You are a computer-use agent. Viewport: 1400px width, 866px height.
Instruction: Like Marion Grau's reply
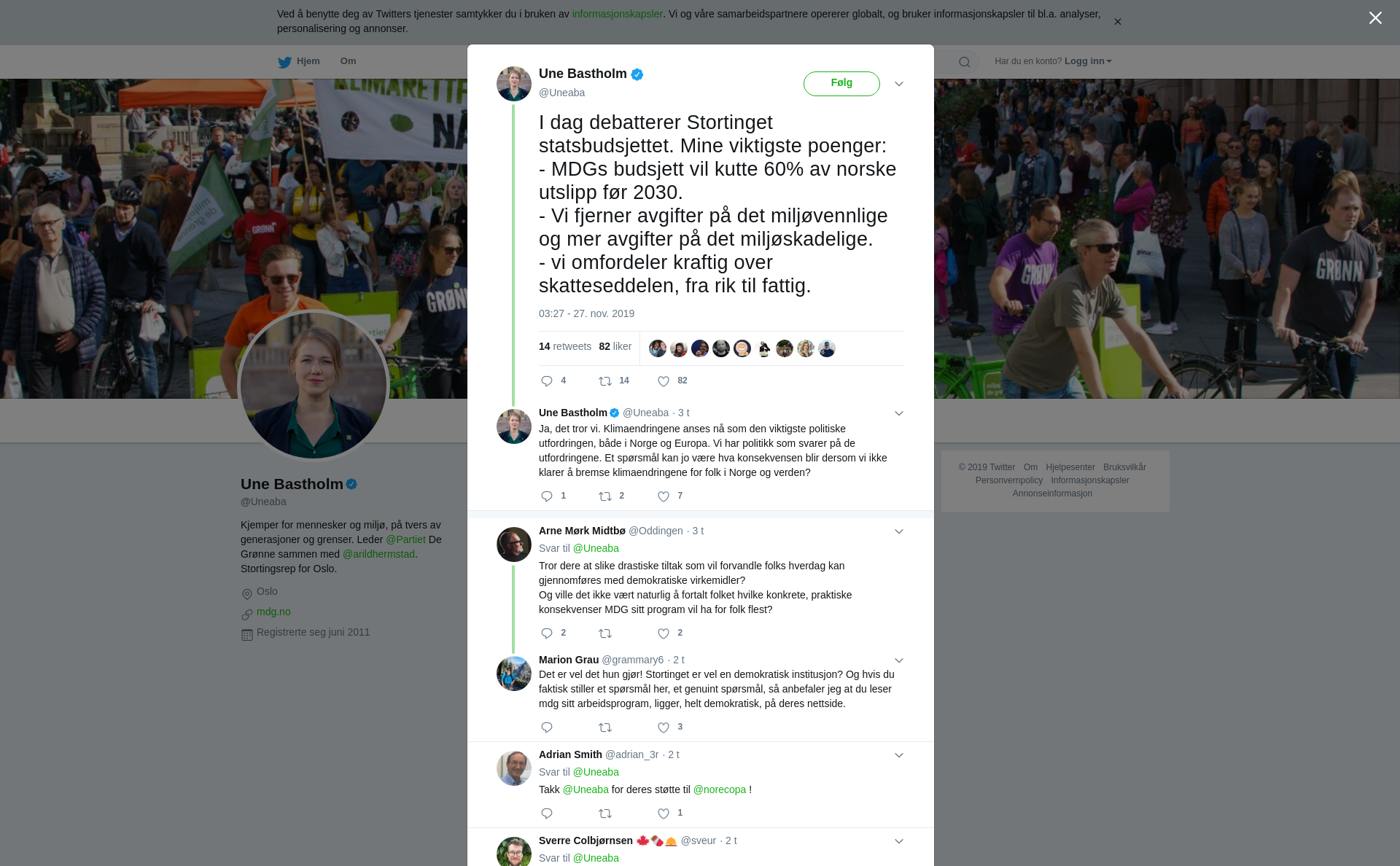tap(664, 727)
